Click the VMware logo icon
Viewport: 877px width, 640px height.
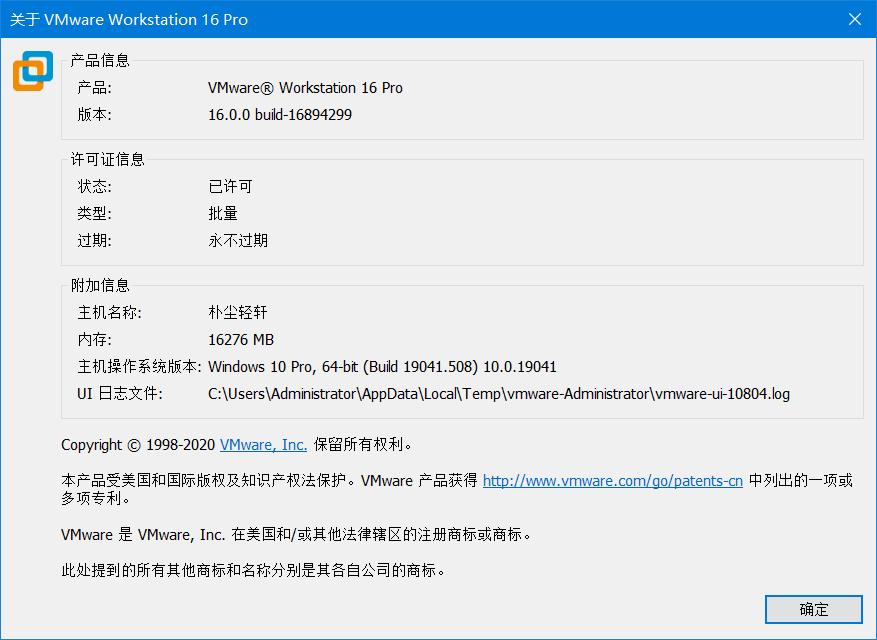[x=31, y=71]
